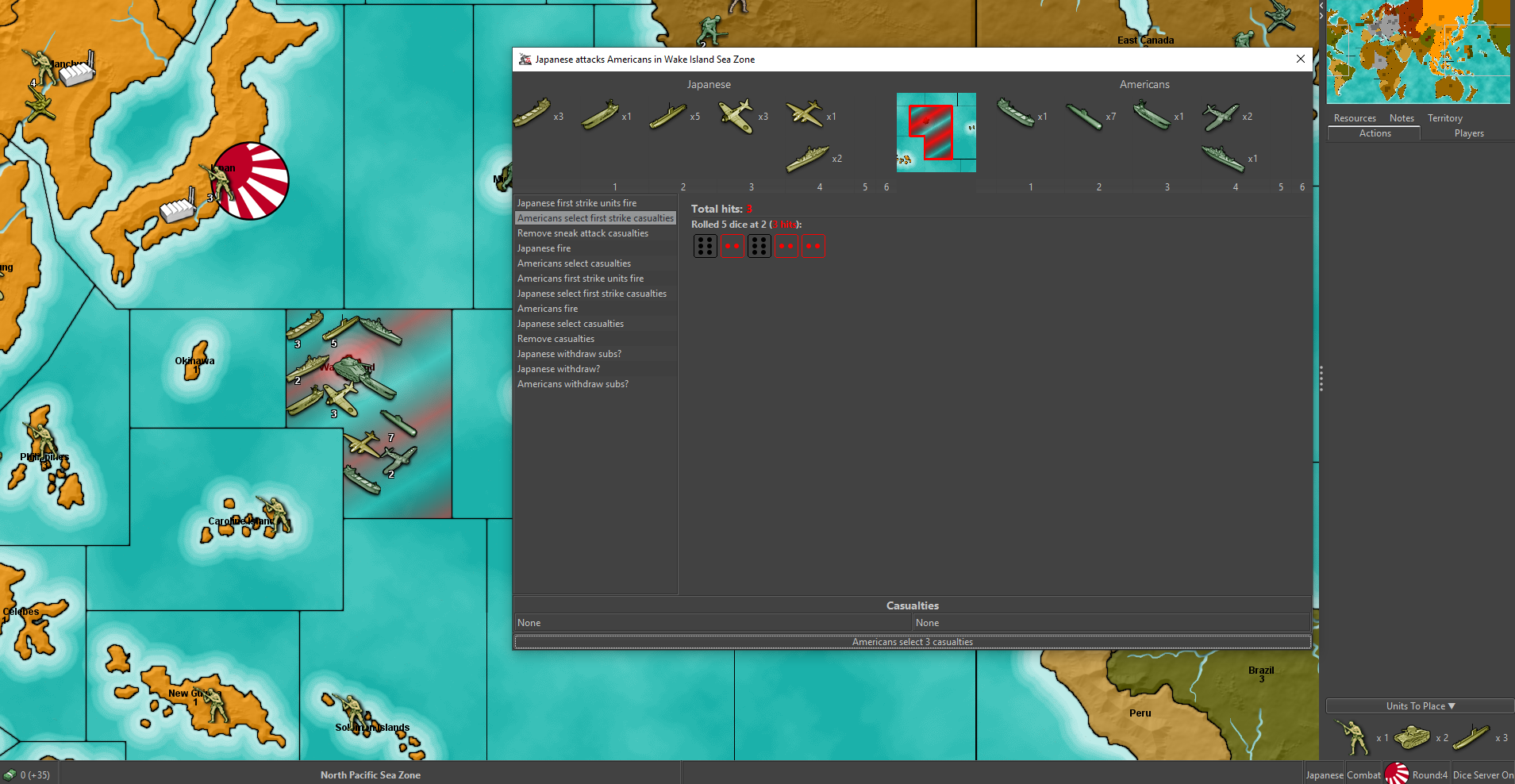
Task: Click the Japanese bomber icon in battle panel
Action: pos(805,114)
